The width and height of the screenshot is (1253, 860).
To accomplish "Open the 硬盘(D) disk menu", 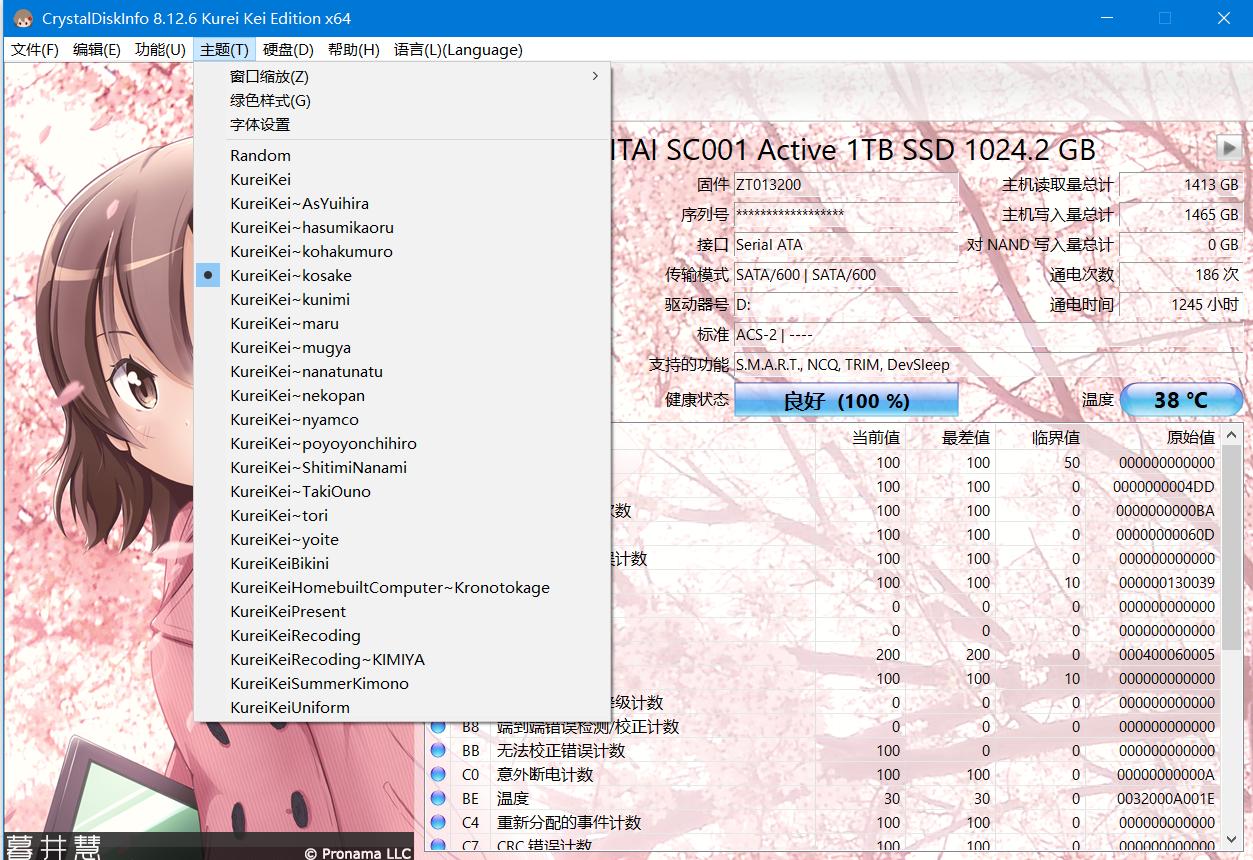I will [x=288, y=50].
